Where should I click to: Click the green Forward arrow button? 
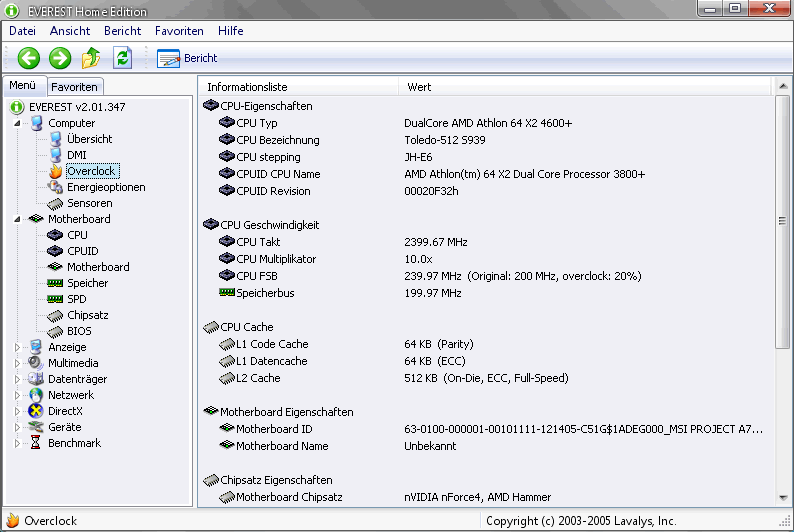(60, 58)
